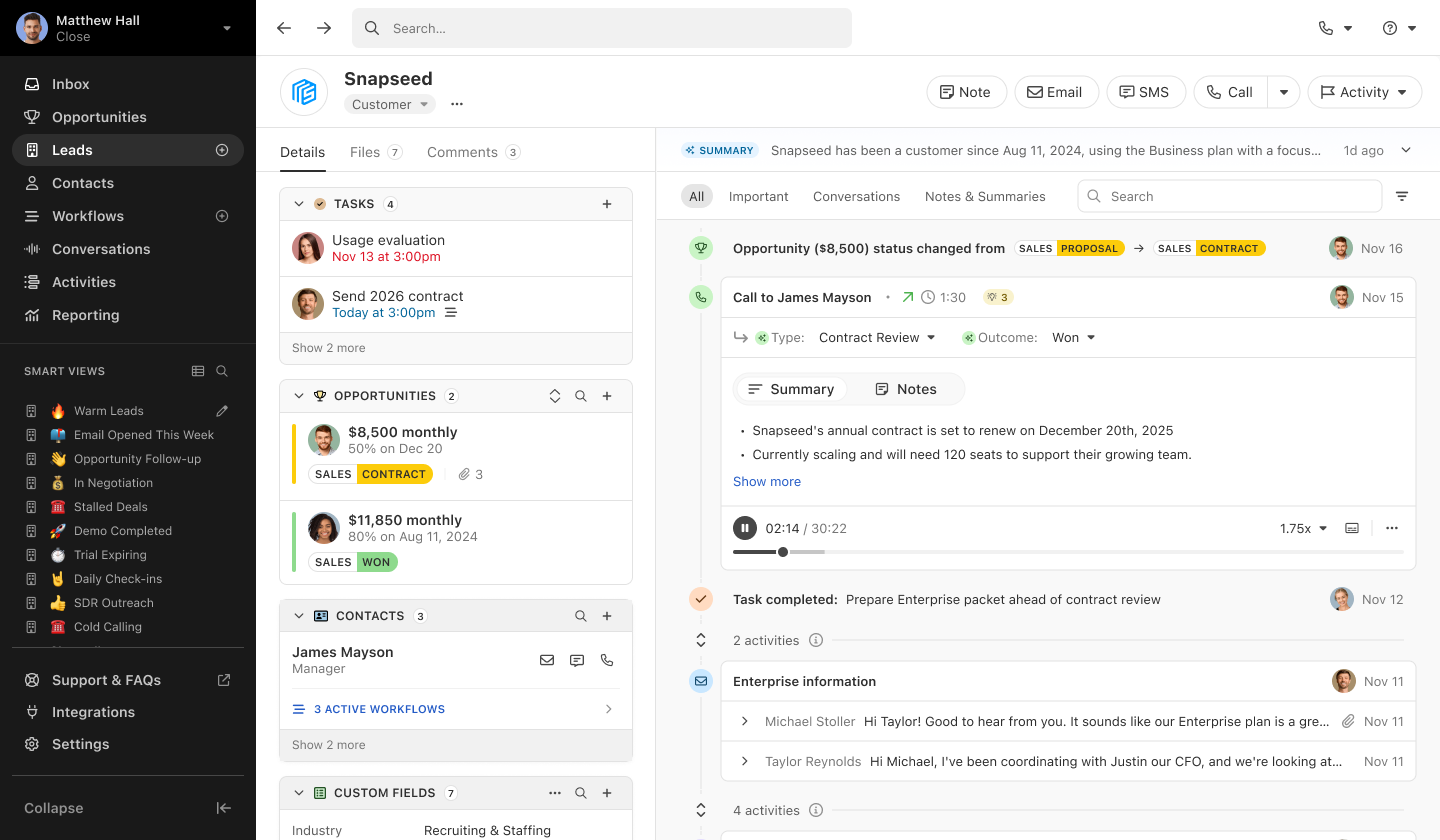Add a new contact with plus icon
Screen dimensions: 1440x840
607,616
